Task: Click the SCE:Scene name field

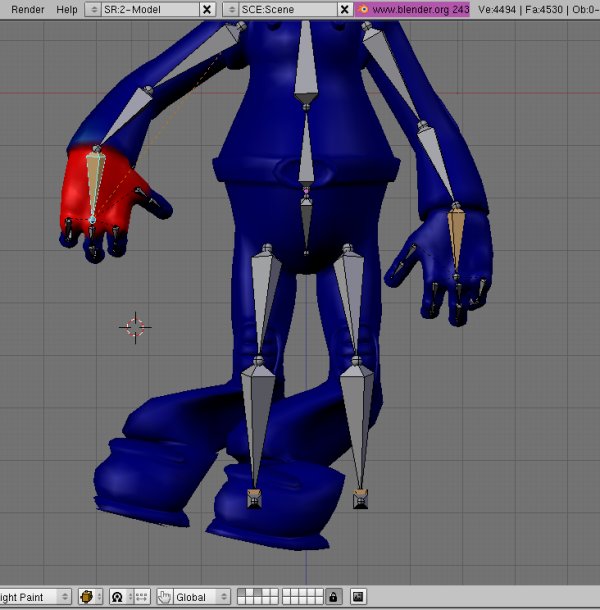Action: pyautogui.click(x=288, y=9)
